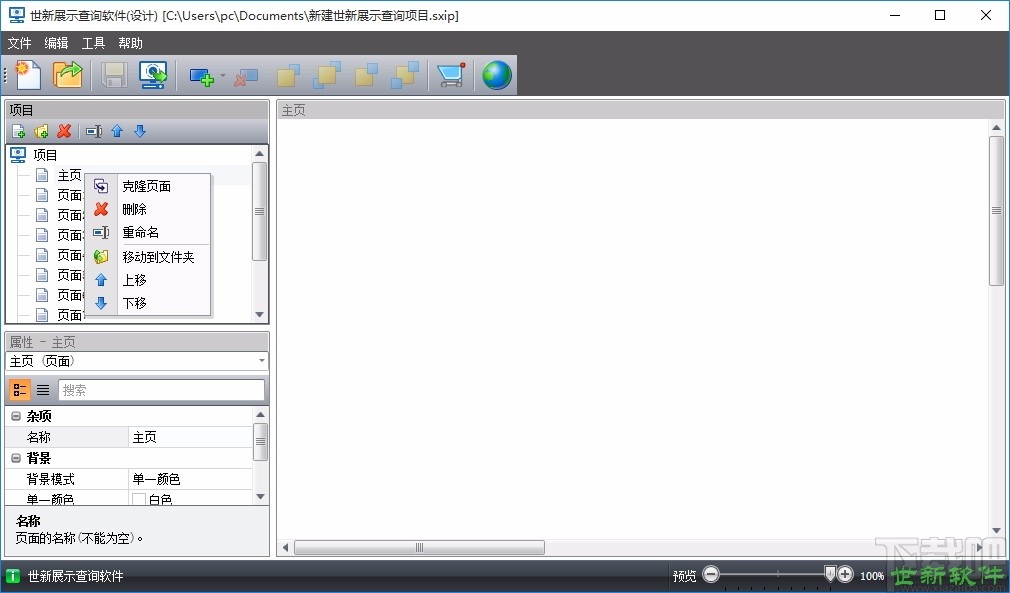Add a new page in 项目 panel

(19, 131)
